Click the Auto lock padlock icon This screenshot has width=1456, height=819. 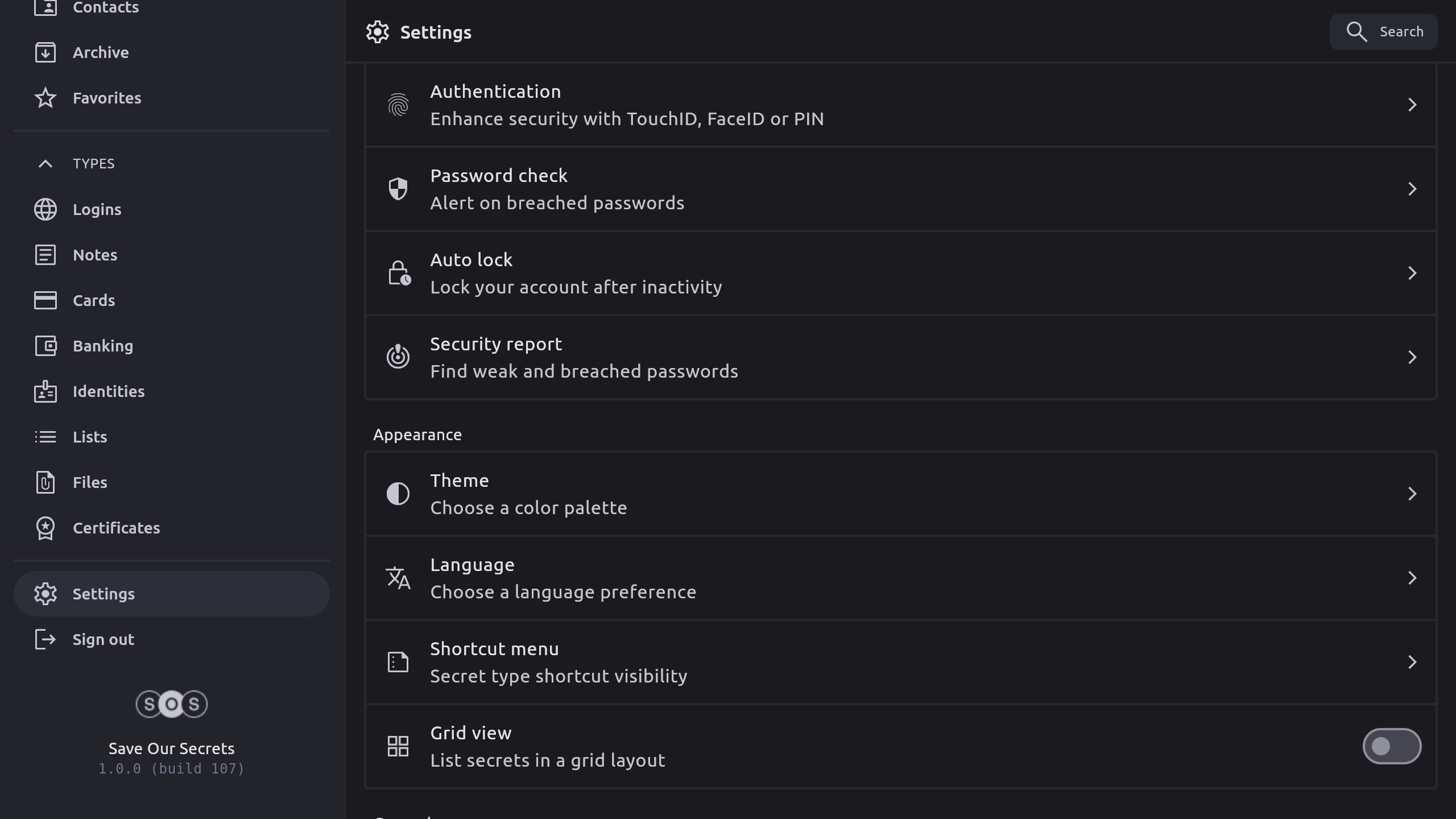(x=399, y=273)
